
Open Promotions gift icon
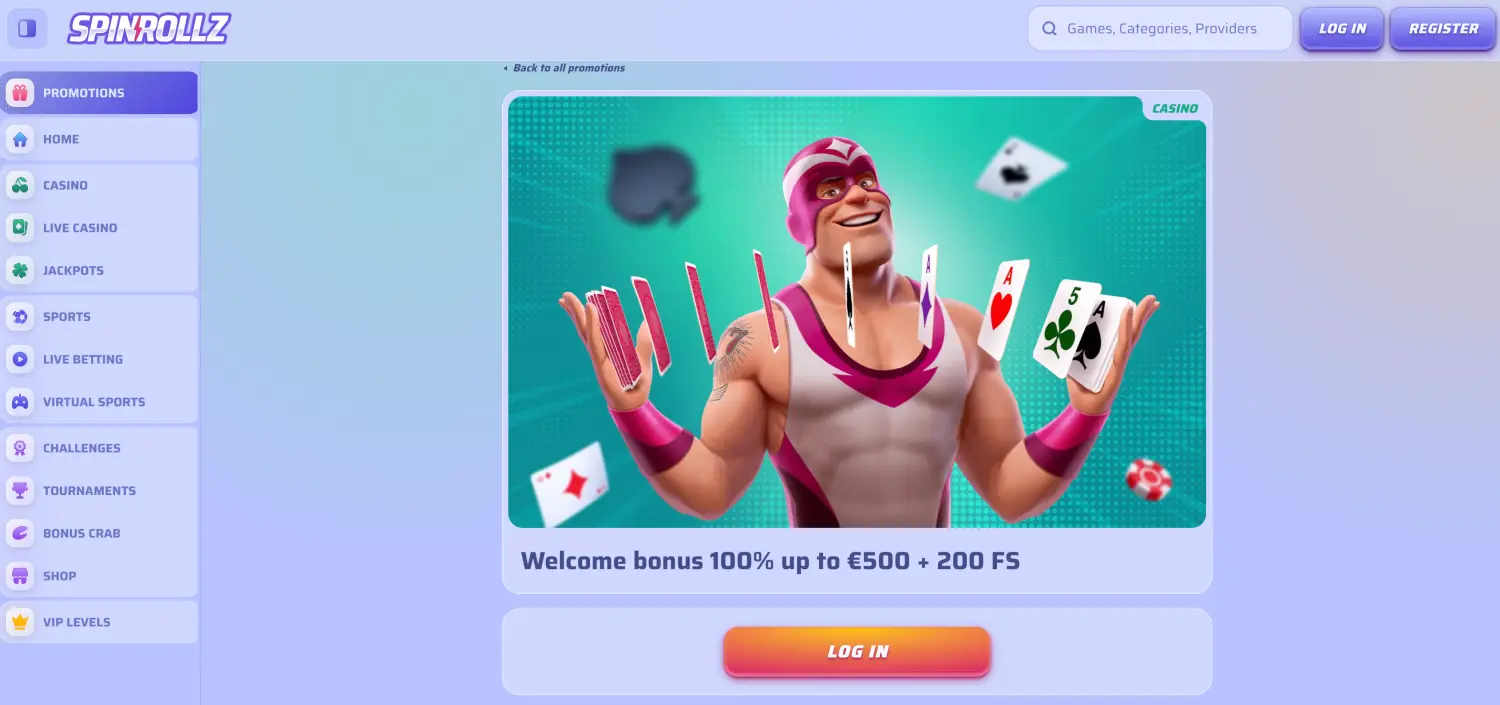[20, 93]
